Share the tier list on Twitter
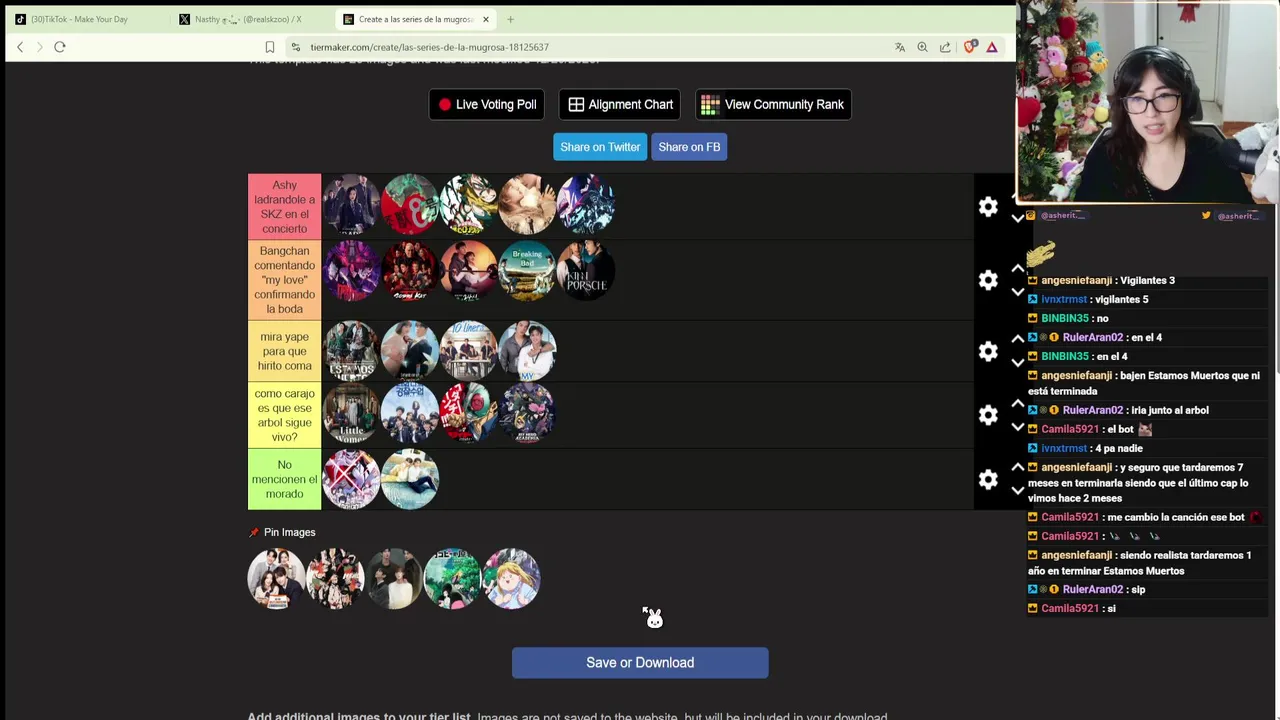 click(600, 147)
